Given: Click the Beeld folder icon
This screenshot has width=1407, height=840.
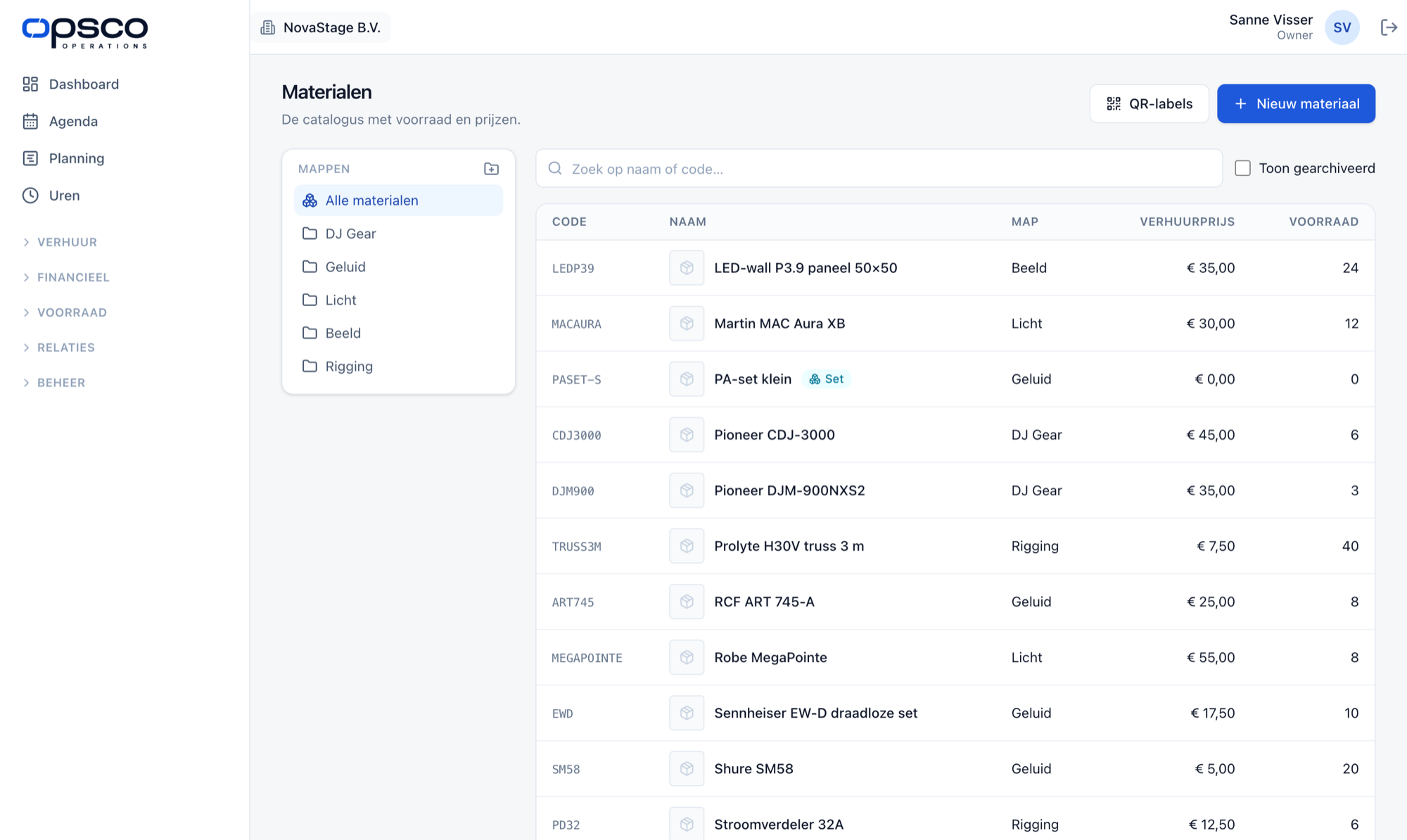Looking at the screenshot, I should [x=310, y=333].
